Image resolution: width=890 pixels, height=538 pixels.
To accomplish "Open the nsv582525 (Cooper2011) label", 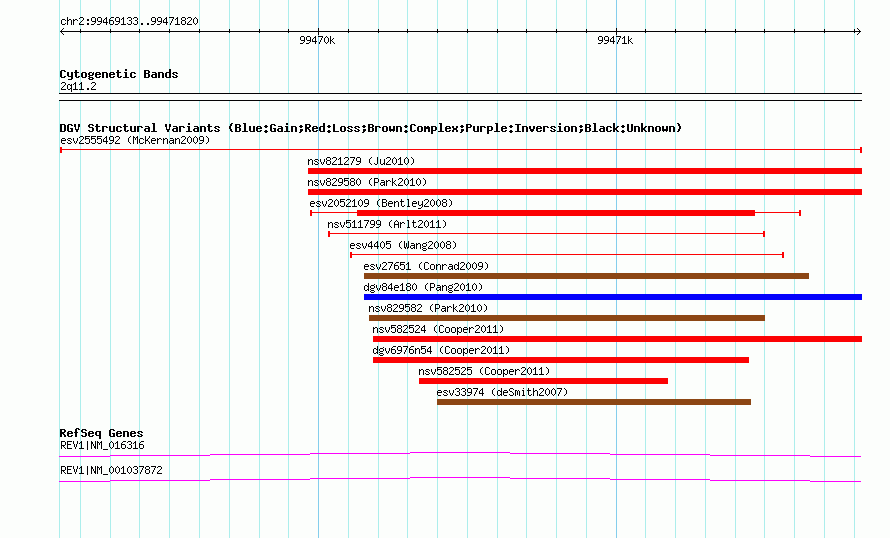I will (484, 371).
